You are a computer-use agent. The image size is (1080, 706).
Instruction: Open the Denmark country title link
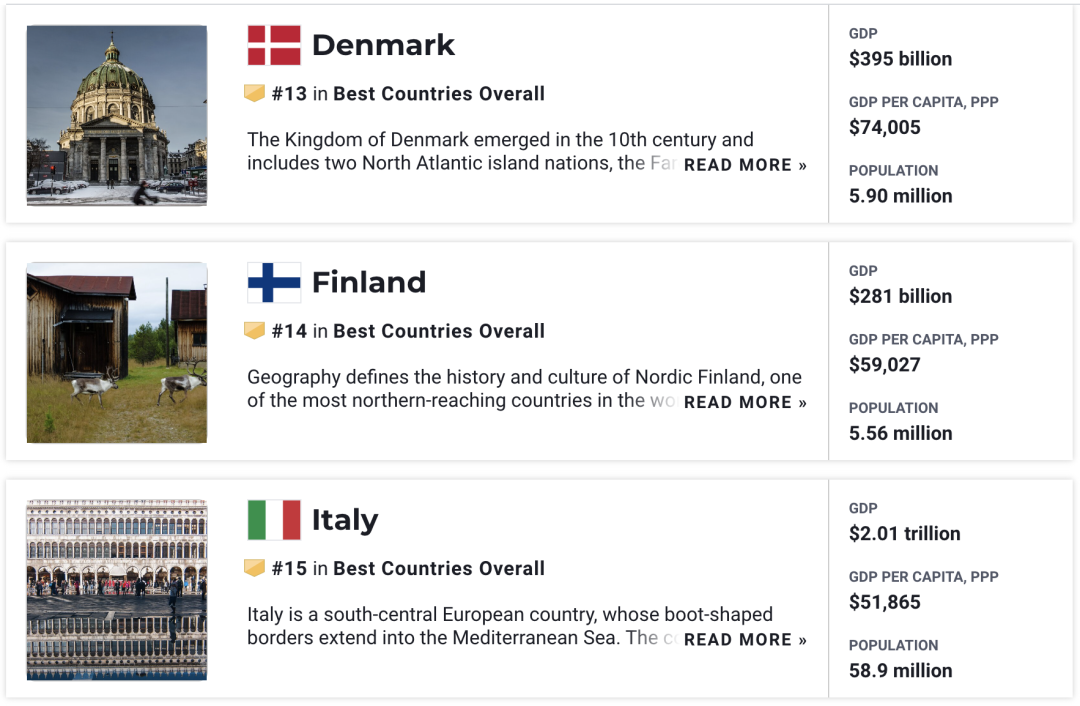point(383,45)
